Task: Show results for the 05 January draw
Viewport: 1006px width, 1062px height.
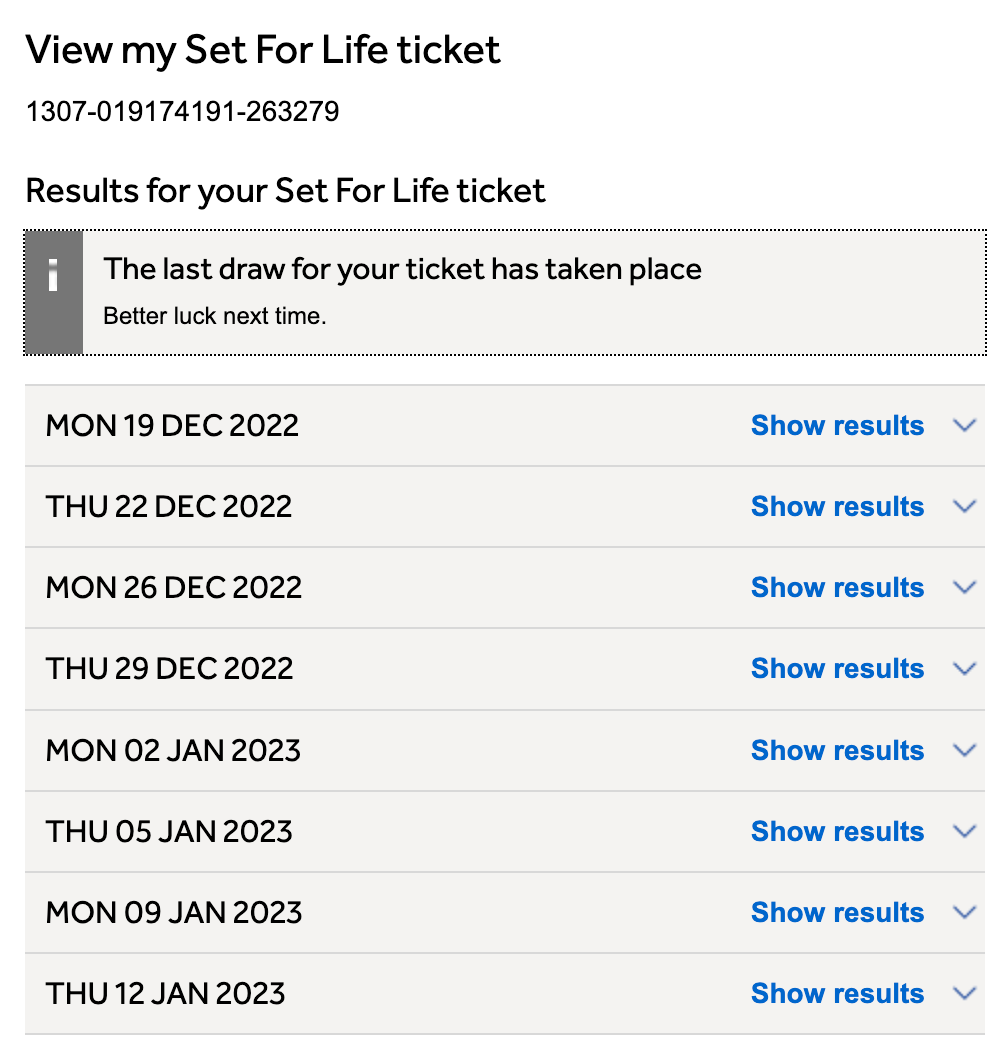Action: (x=837, y=831)
